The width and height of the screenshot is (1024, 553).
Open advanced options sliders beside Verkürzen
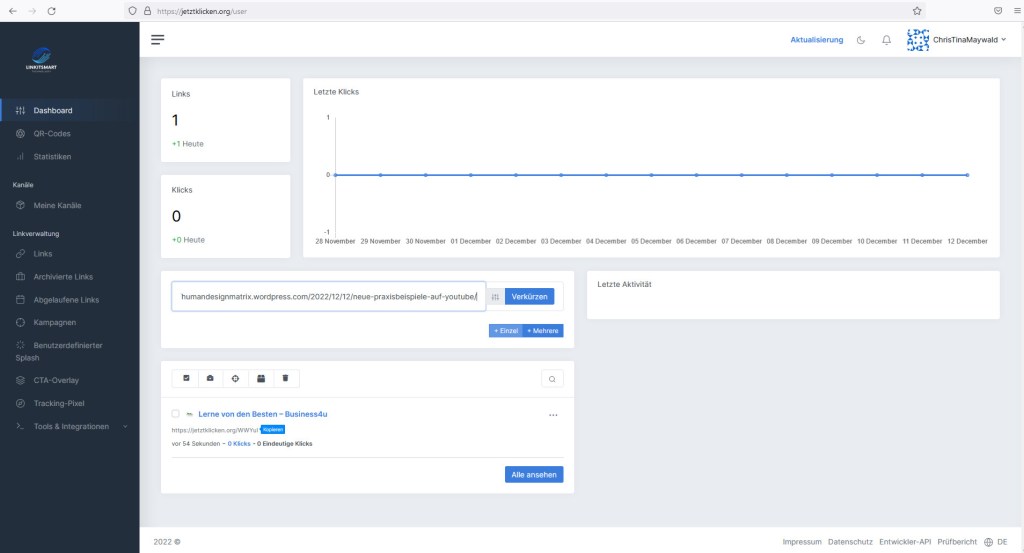click(x=495, y=297)
